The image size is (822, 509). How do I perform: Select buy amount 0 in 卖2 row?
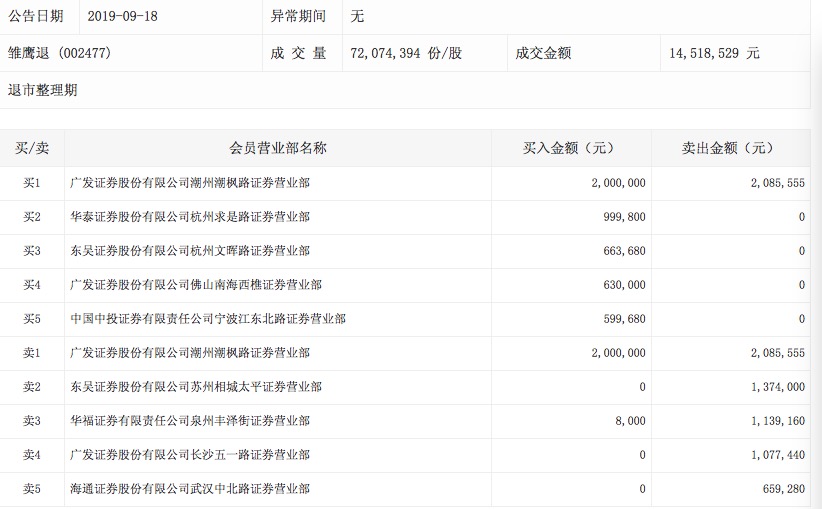tap(642, 387)
